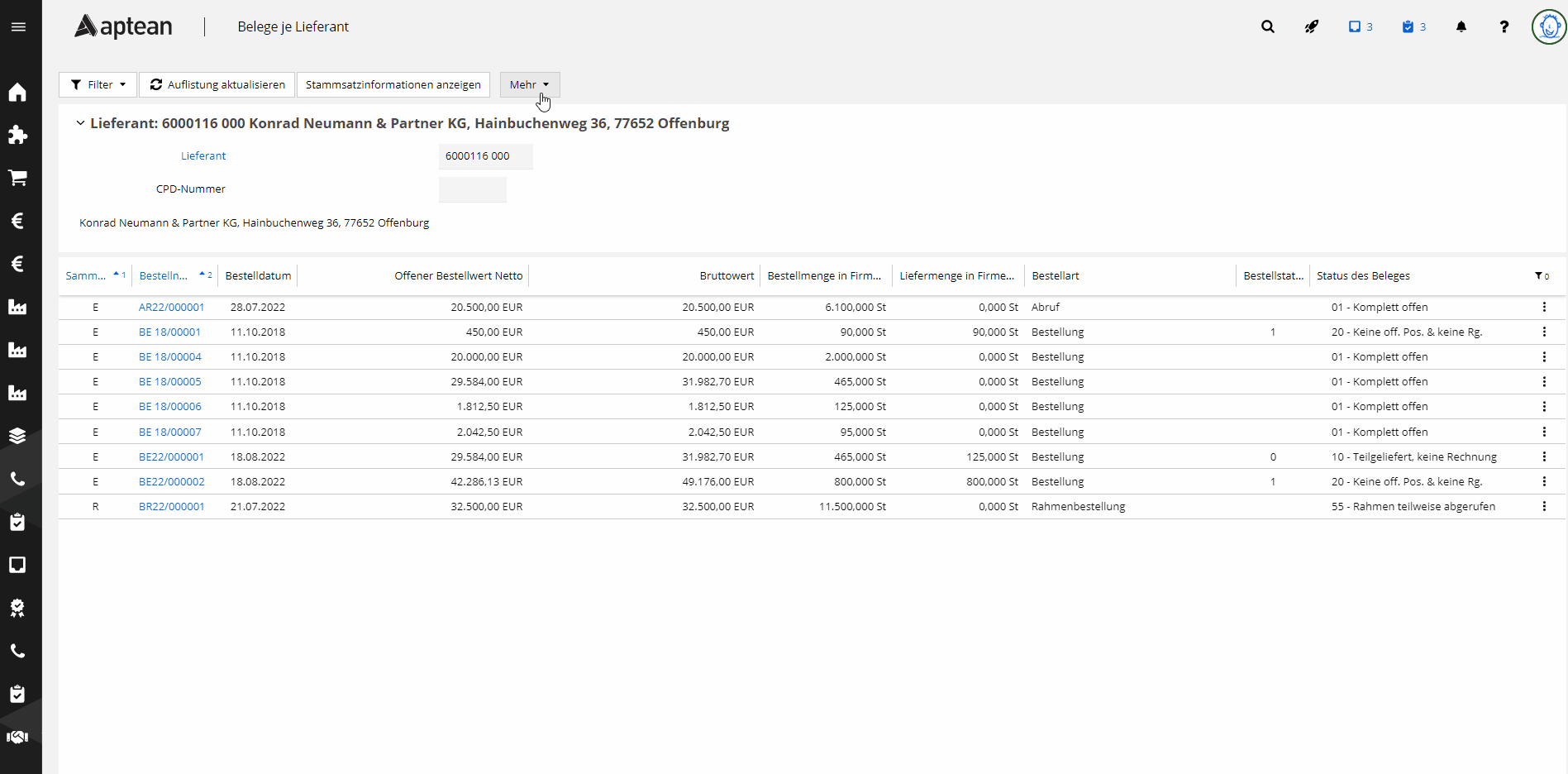The width and height of the screenshot is (1568, 774).
Task: Open order BE22/000002
Action: [x=171, y=481]
